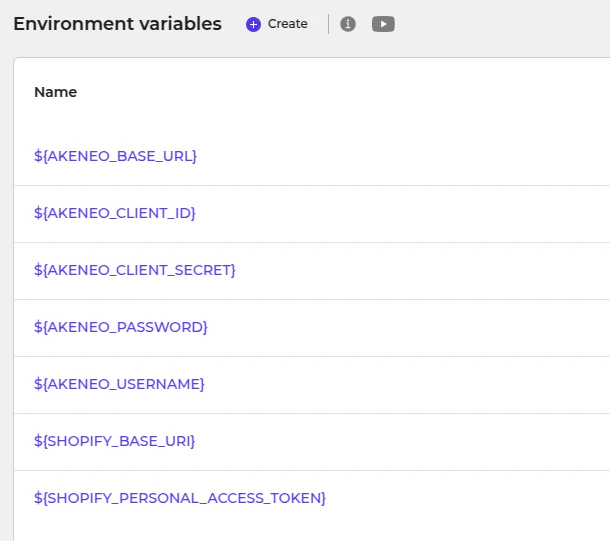Open the ${AKENEO_CLIENT_SECRET} variable
Viewport: 610px width, 541px height.
(x=135, y=270)
